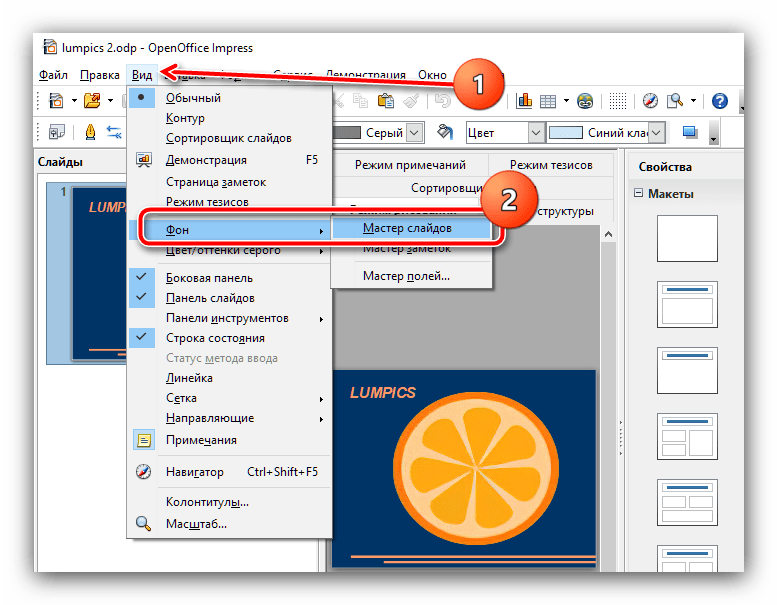Viewport: 777px width, 605px height.
Task: Open the Файл menu
Action: click(x=53, y=75)
